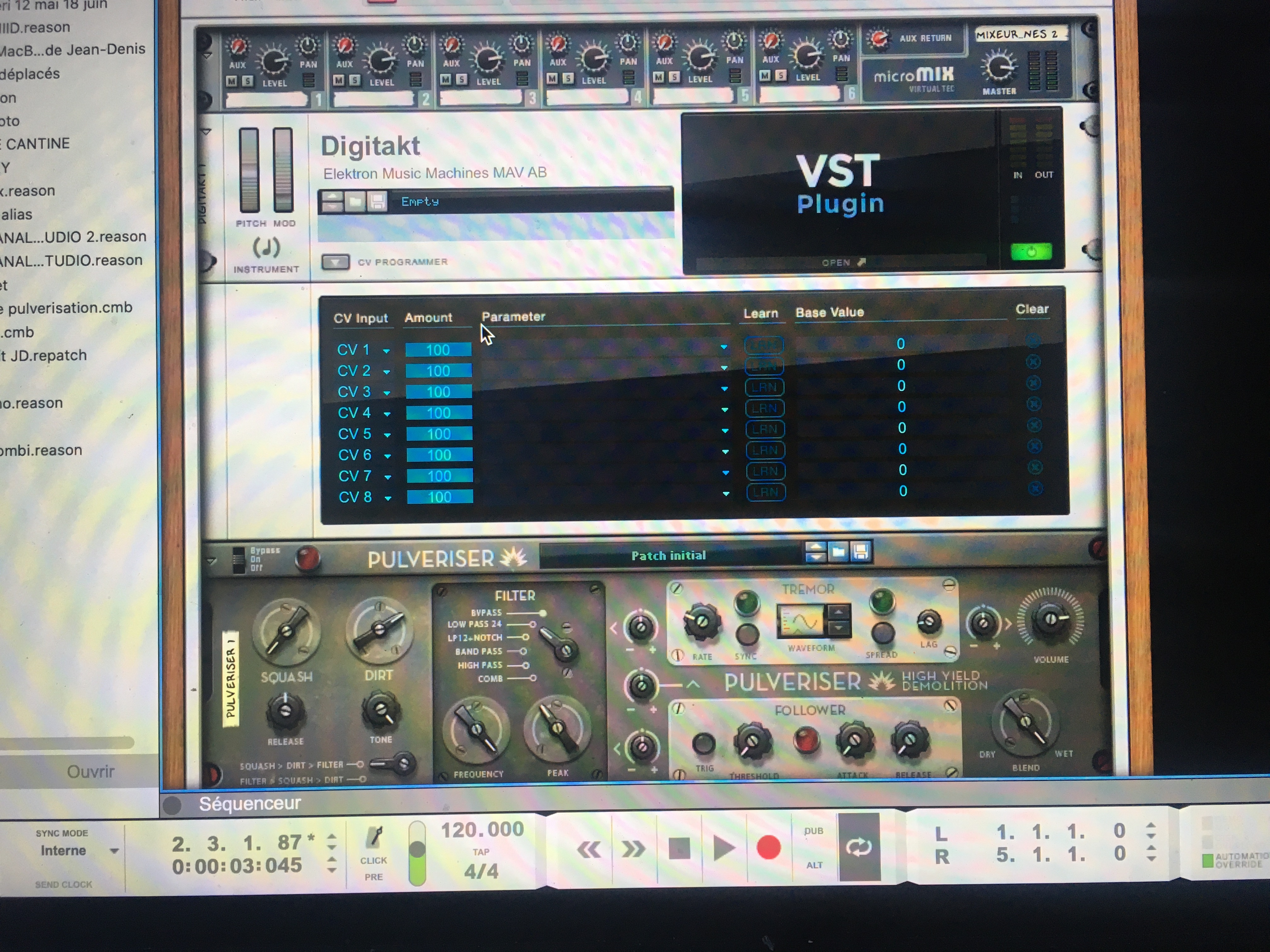Open the Sync Mode Interne dropdown
Screen dimensions: 1270x952
click(79, 850)
